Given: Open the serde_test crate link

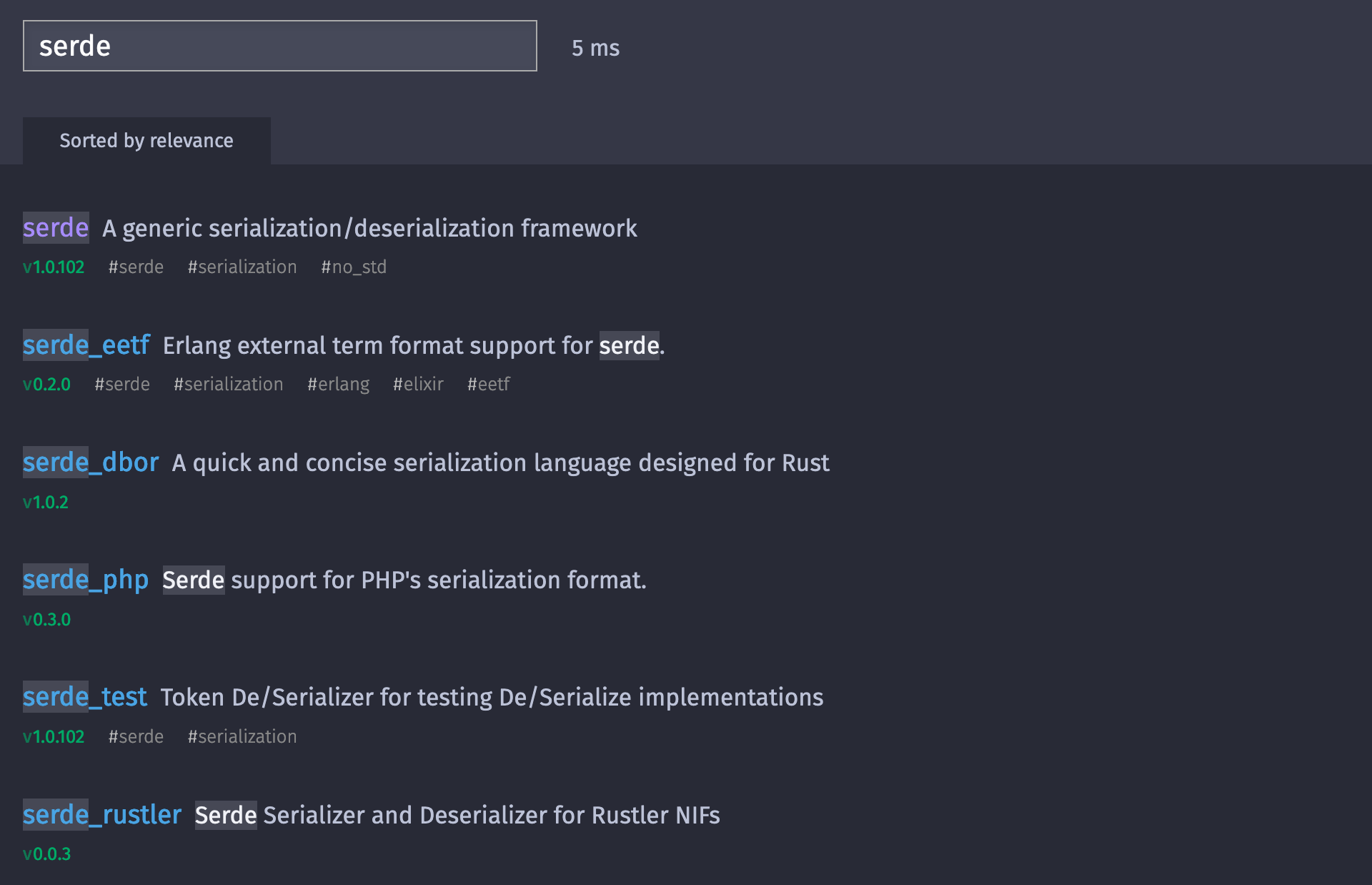Looking at the screenshot, I should pos(85,697).
